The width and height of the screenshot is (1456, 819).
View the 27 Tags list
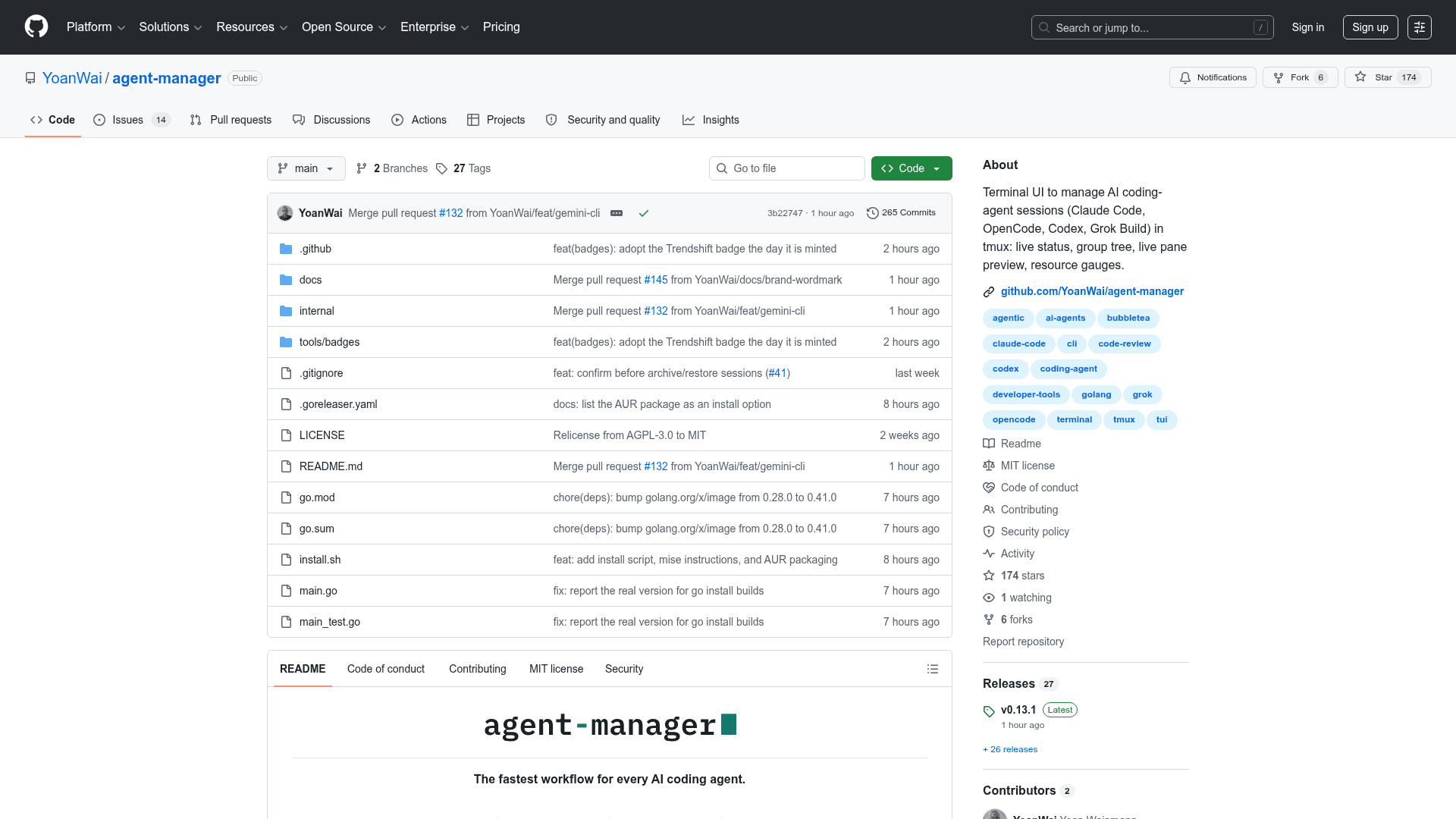pyautogui.click(x=463, y=168)
